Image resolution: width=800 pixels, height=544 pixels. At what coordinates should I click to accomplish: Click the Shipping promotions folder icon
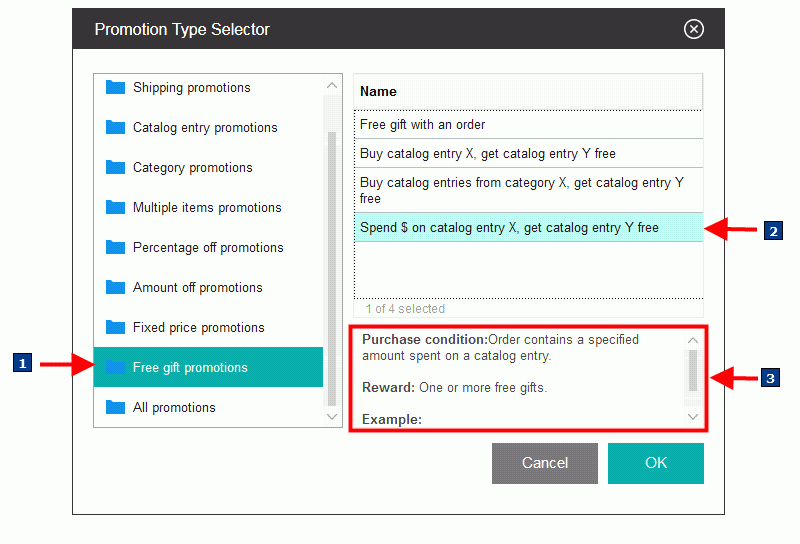(115, 87)
